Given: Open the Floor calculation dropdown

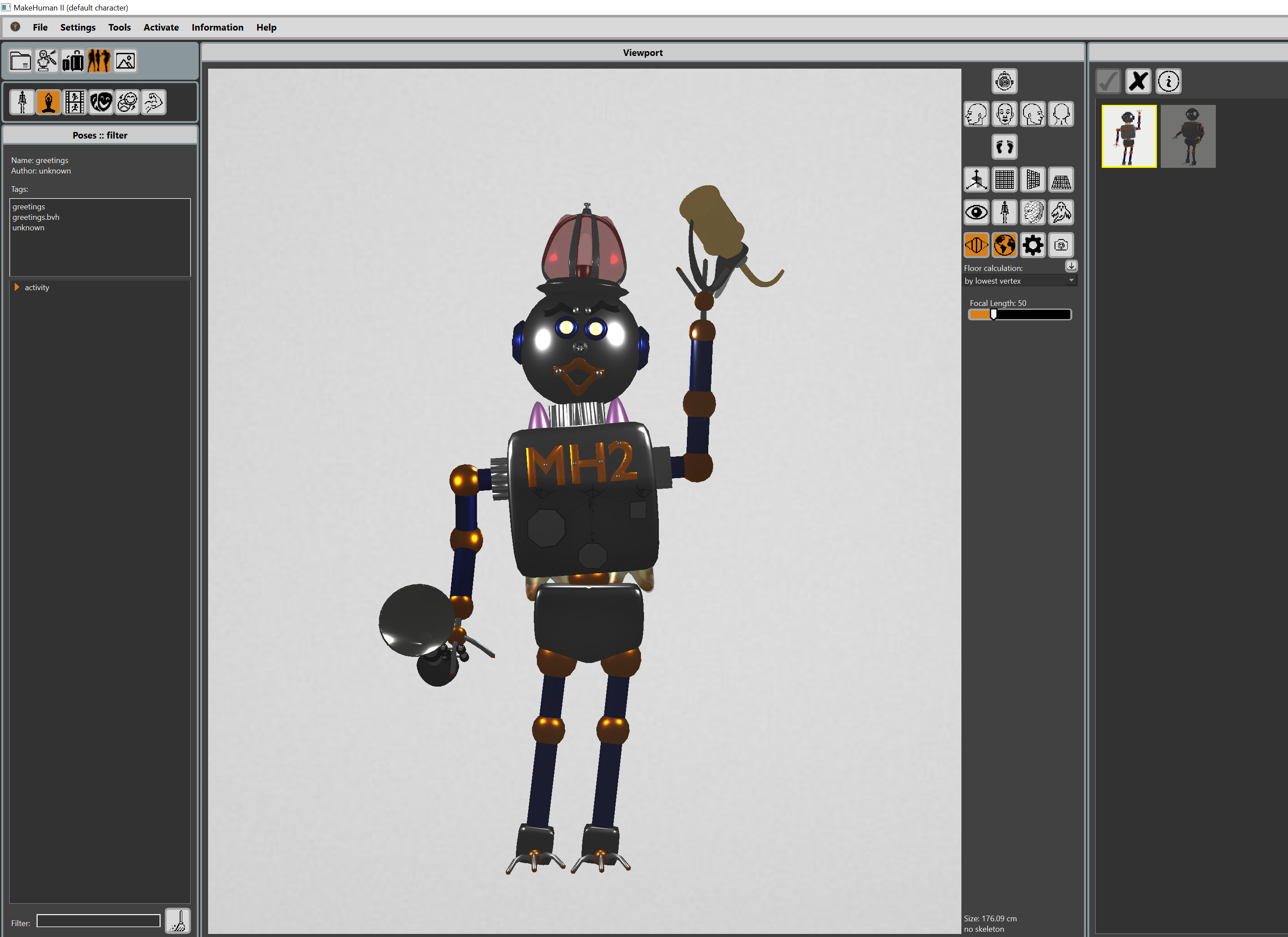Looking at the screenshot, I should coord(1020,281).
